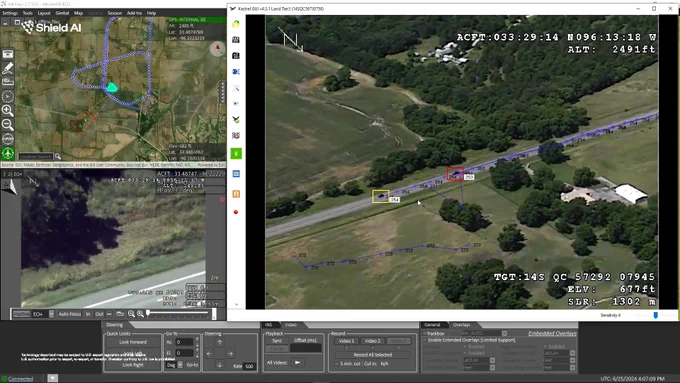
Task: Click the Video 1 record button
Action: (x=347, y=341)
